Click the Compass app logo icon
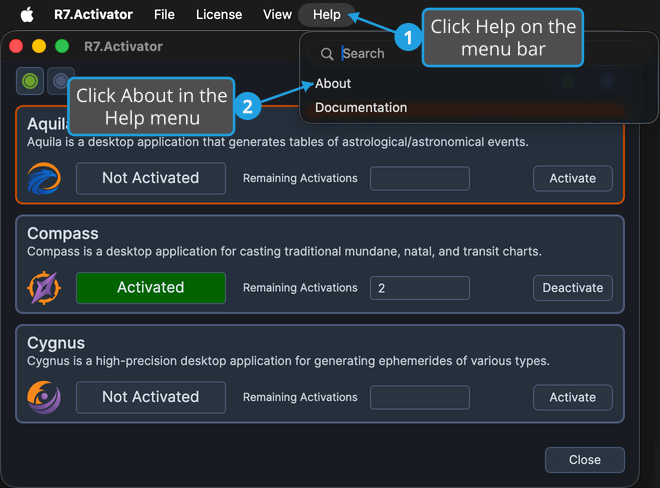 click(x=44, y=288)
